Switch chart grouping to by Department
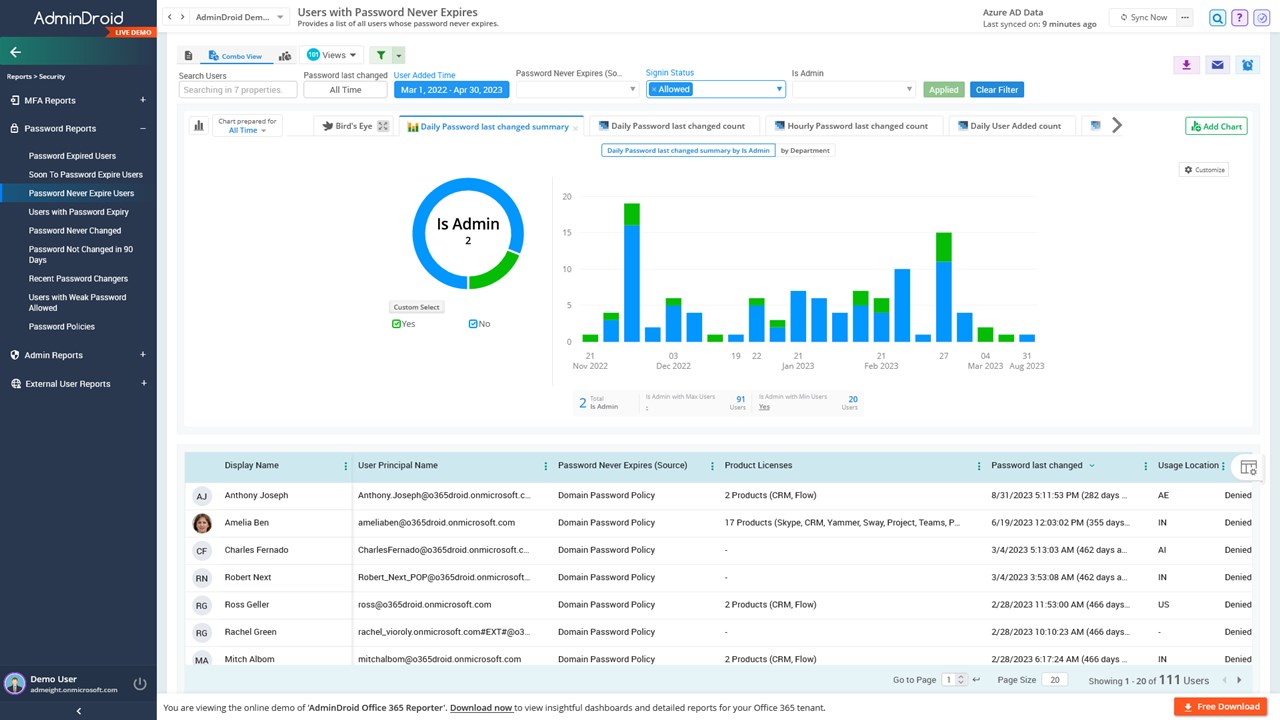1280x720 pixels. pyautogui.click(x=805, y=150)
